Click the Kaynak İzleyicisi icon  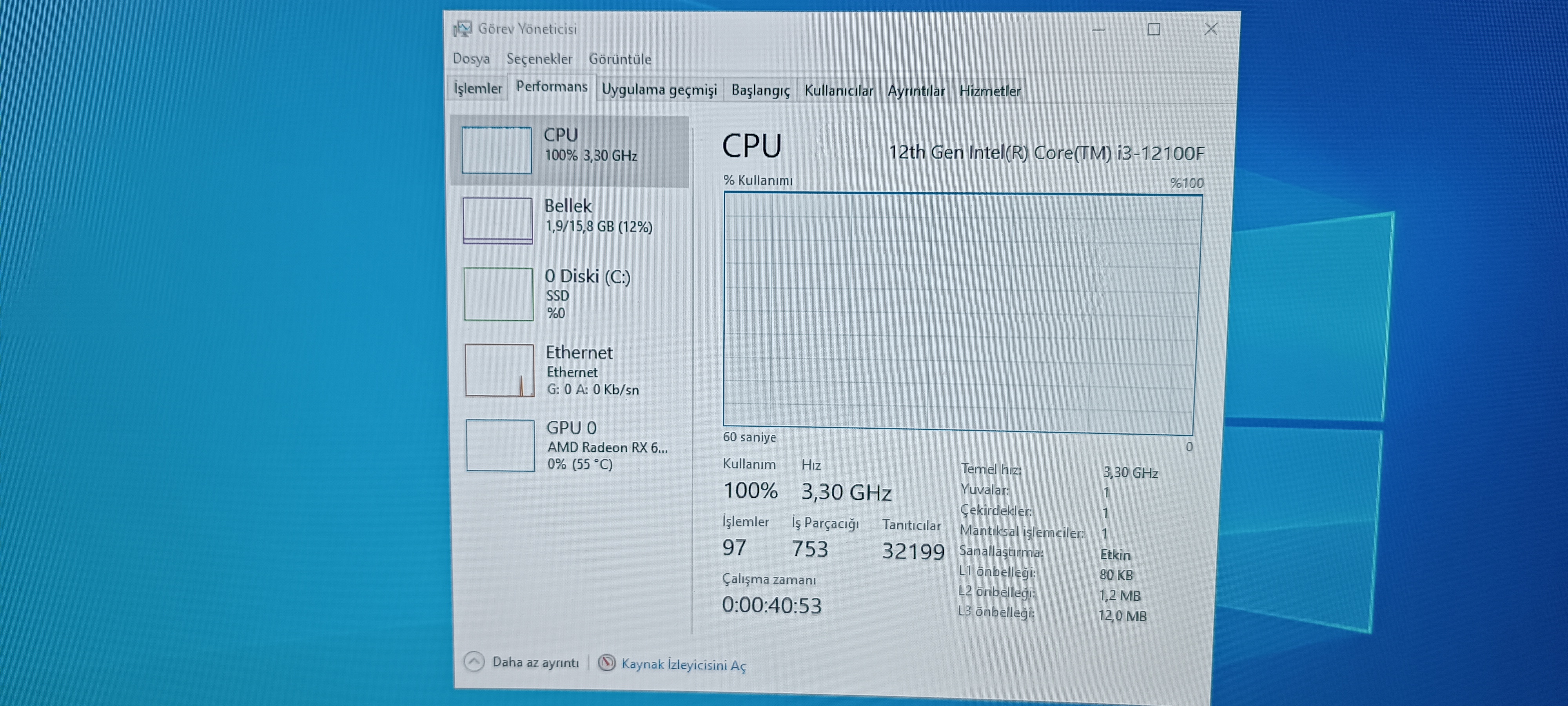pos(607,662)
